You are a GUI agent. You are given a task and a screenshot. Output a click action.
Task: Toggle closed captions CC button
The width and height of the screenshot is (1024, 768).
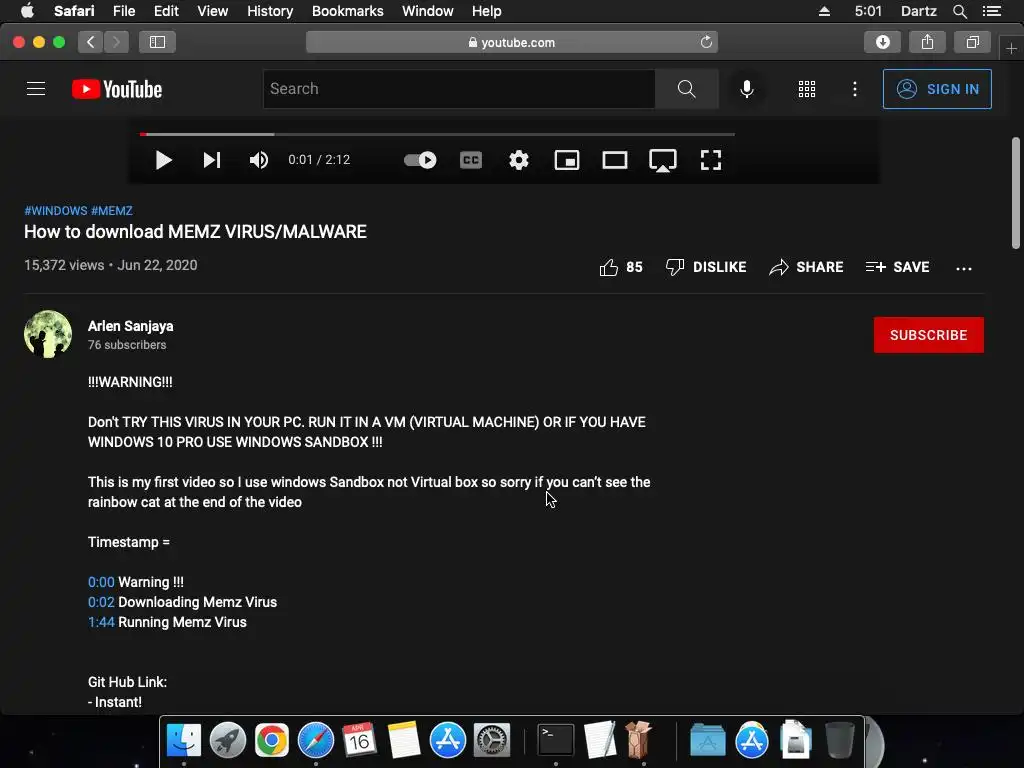click(471, 160)
